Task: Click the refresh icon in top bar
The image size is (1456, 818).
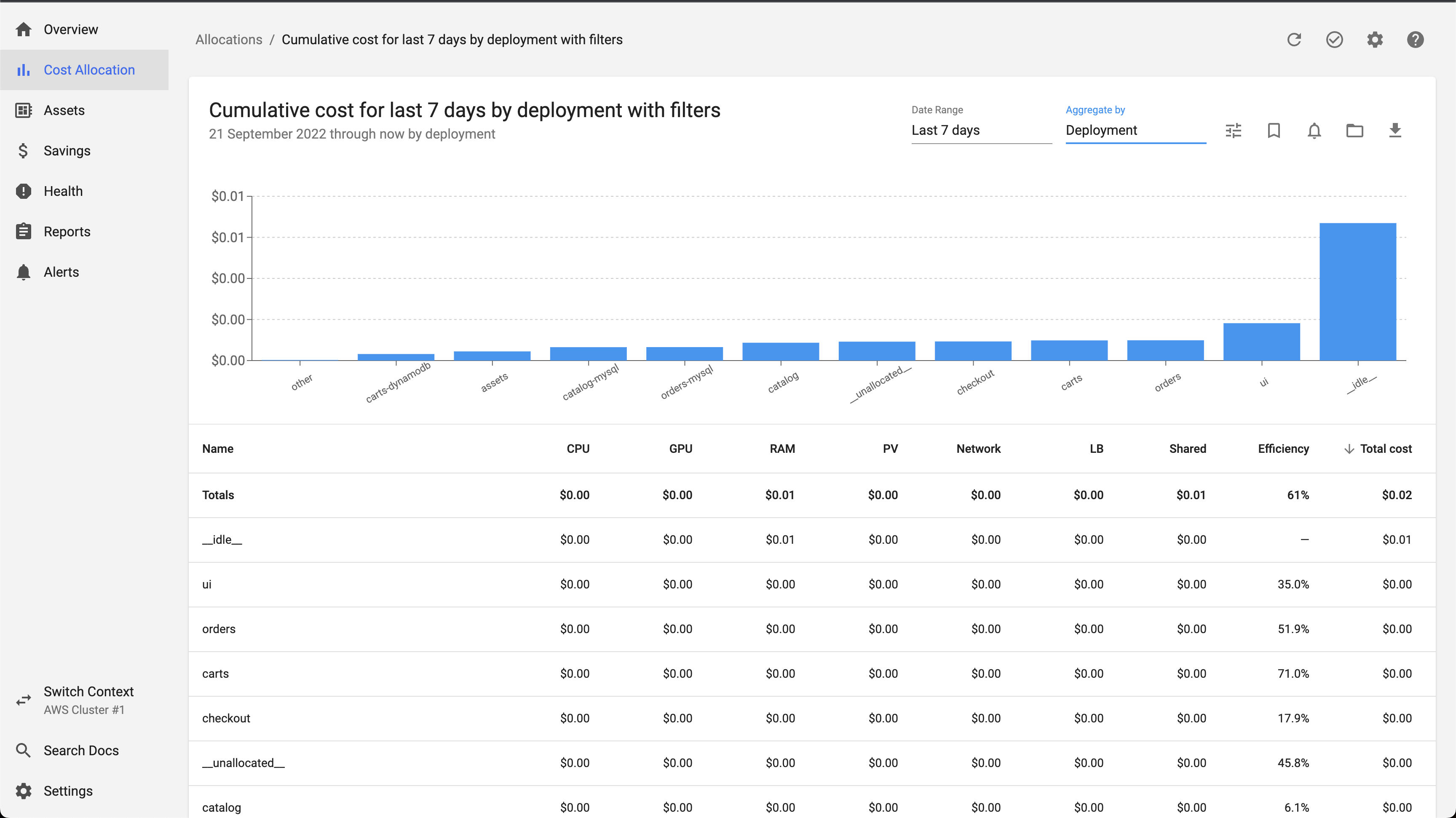Action: point(1294,40)
